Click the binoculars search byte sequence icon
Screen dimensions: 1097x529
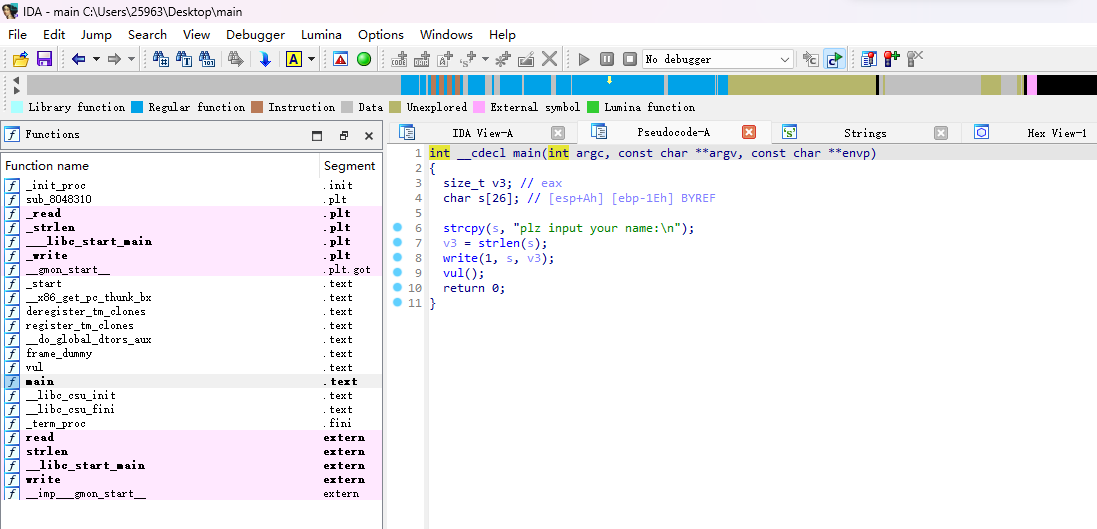pos(207,59)
